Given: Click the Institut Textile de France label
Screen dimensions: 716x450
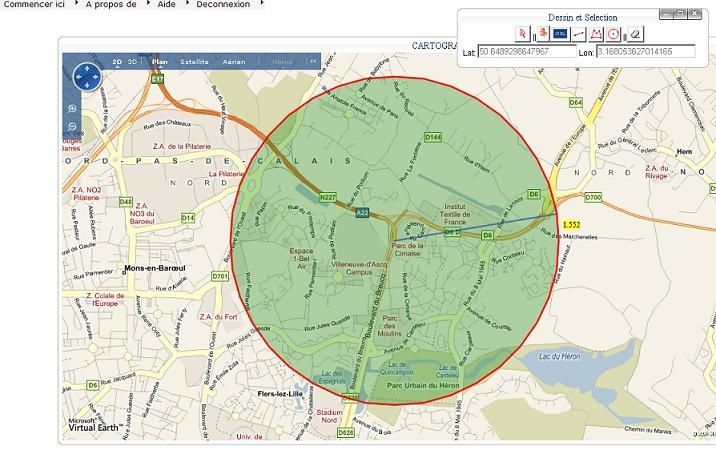Looking at the screenshot, I should click(x=455, y=214).
